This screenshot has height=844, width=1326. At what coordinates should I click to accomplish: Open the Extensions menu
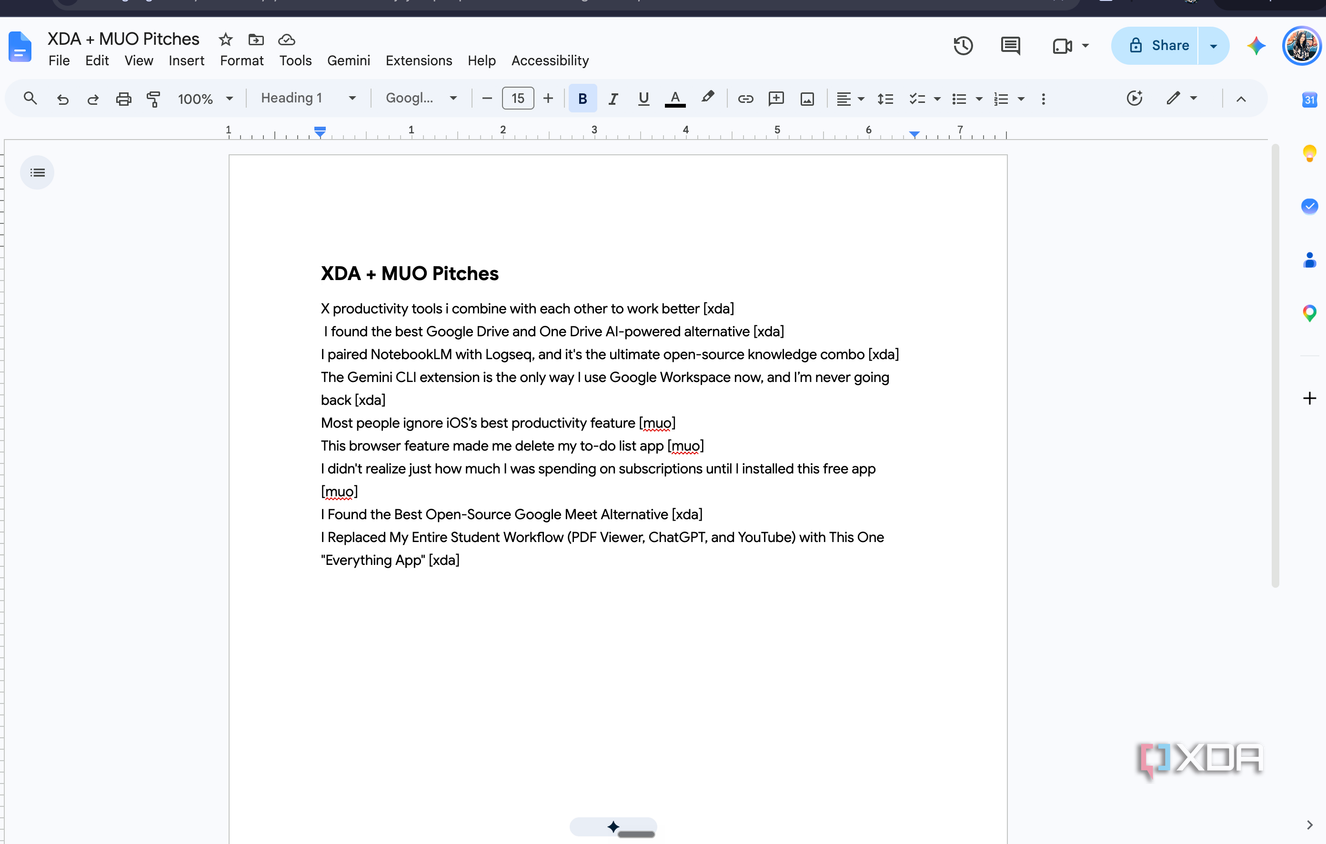point(419,61)
